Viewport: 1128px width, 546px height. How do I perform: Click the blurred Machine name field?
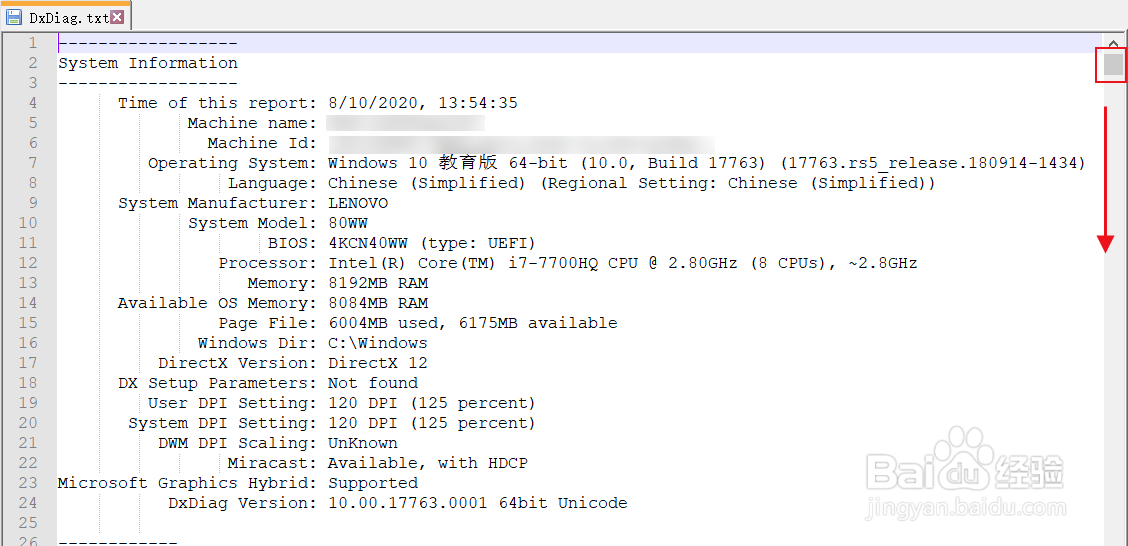[x=405, y=123]
